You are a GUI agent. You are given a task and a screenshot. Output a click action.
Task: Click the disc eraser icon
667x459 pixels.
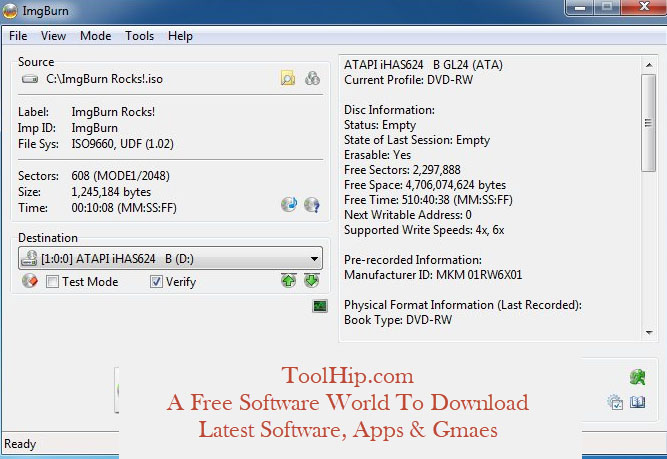coord(30,281)
